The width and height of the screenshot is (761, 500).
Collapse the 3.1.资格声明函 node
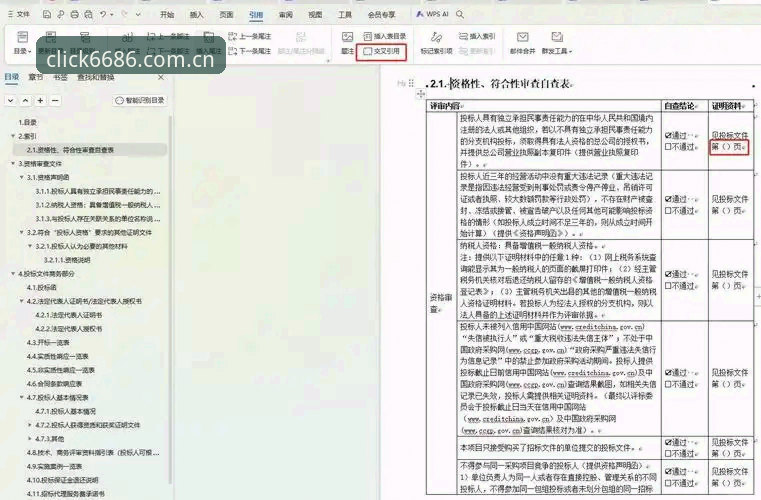click(x=21, y=177)
